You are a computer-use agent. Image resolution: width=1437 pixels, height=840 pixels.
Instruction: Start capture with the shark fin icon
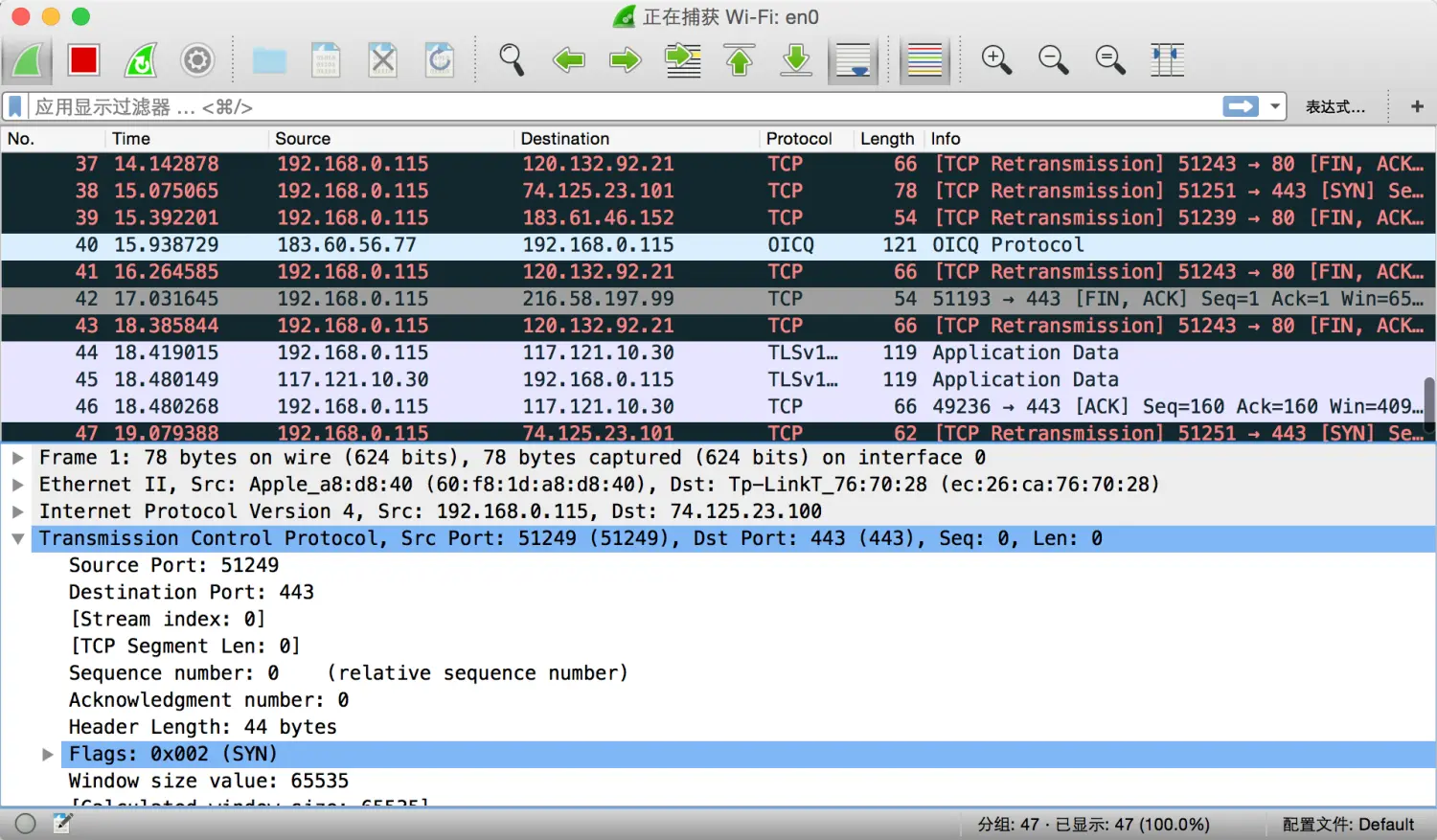click(x=28, y=60)
